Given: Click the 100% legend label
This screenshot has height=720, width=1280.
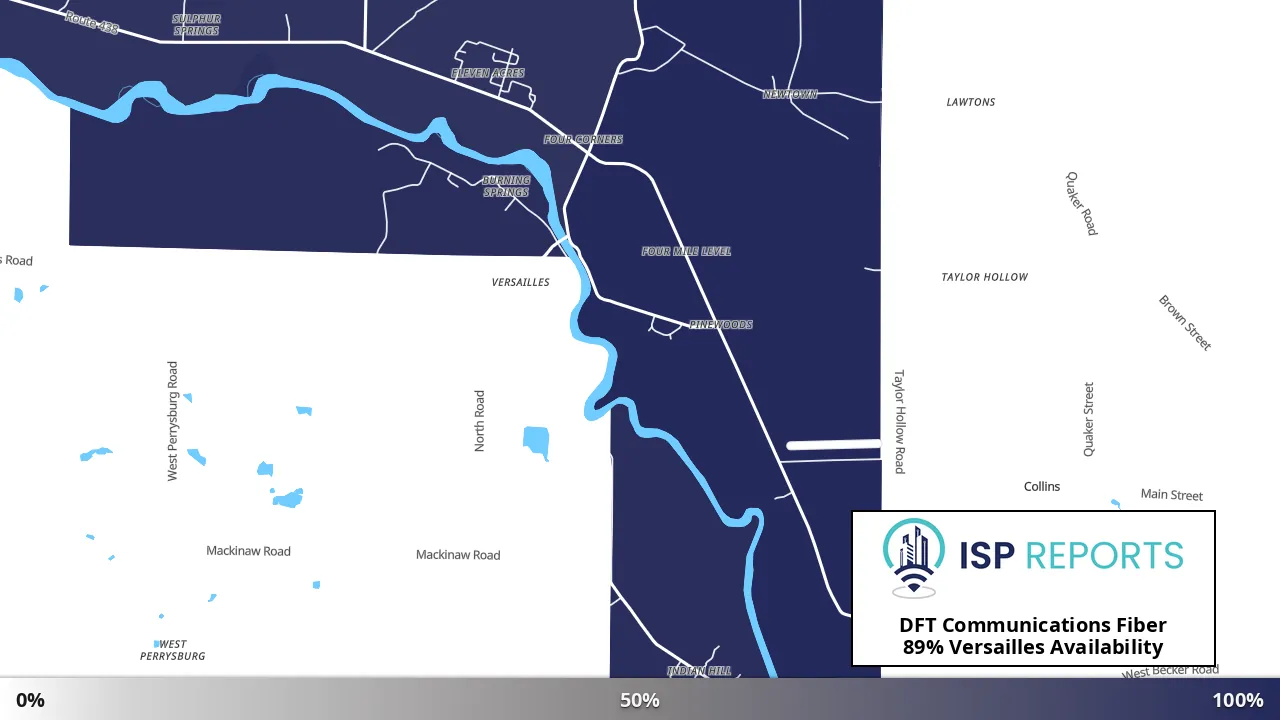Looking at the screenshot, I should pyautogui.click(x=1238, y=700).
